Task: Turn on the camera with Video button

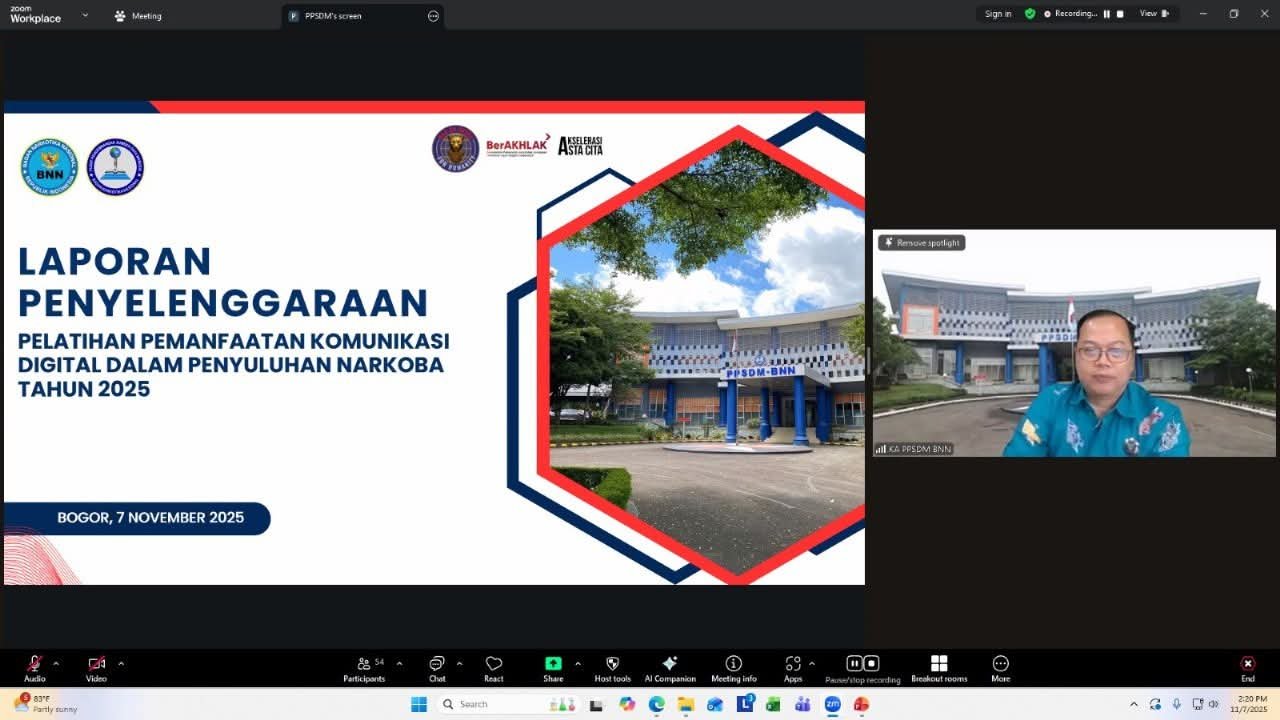Action: (96, 665)
